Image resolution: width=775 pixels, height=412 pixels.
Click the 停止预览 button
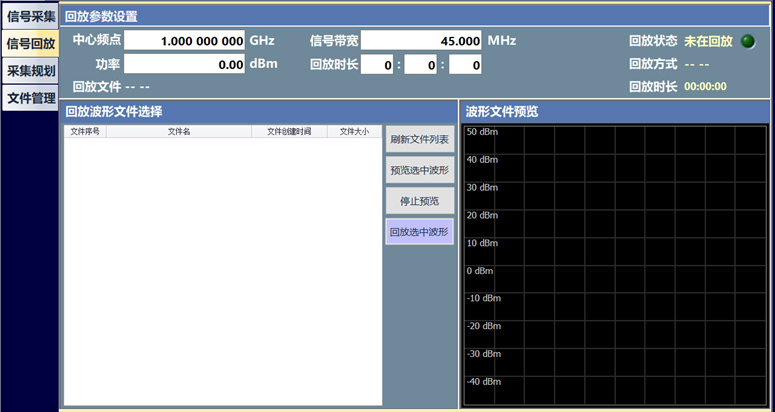click(420, 201)
